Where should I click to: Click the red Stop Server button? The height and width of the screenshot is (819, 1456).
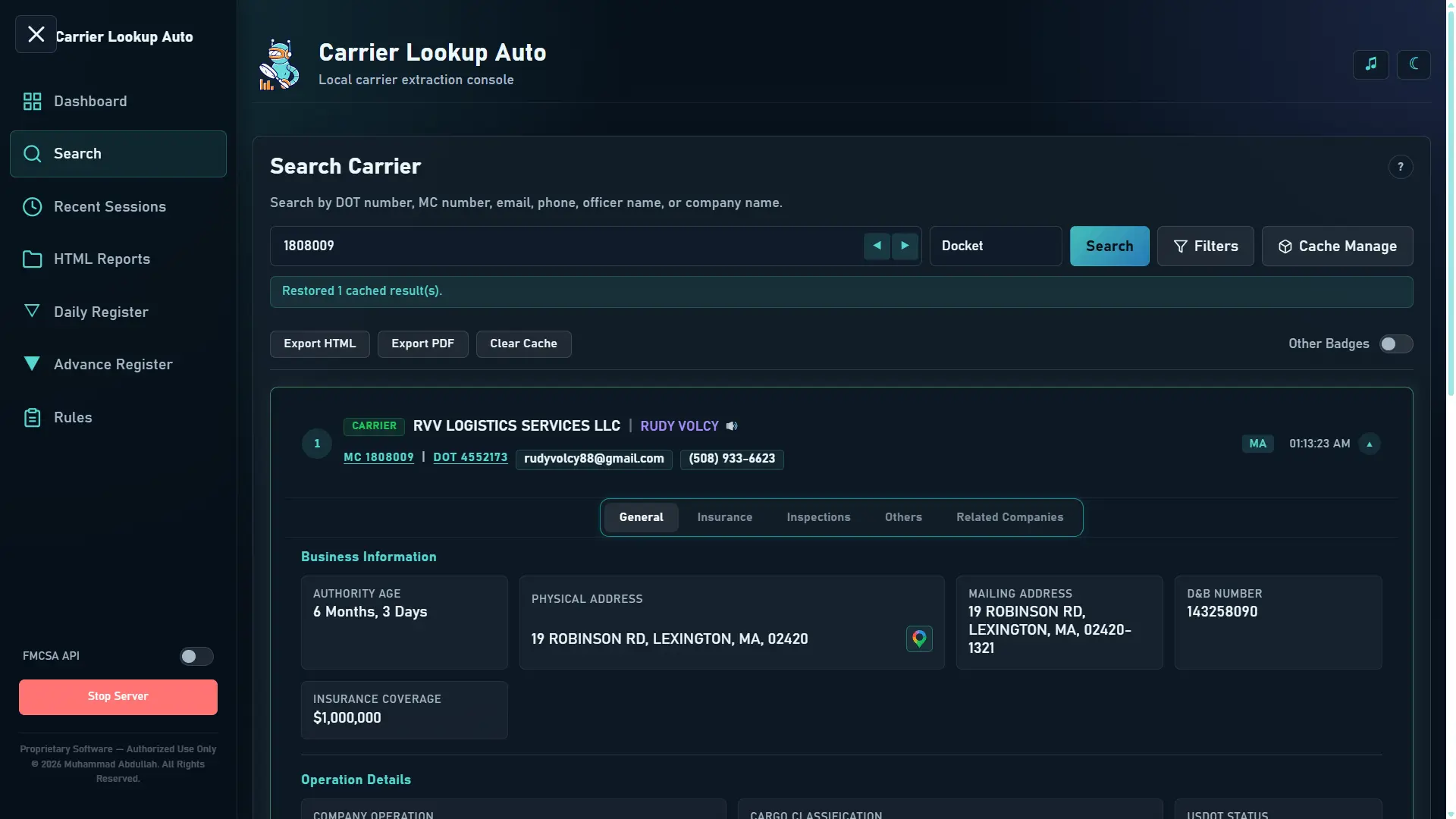[118, 697]
